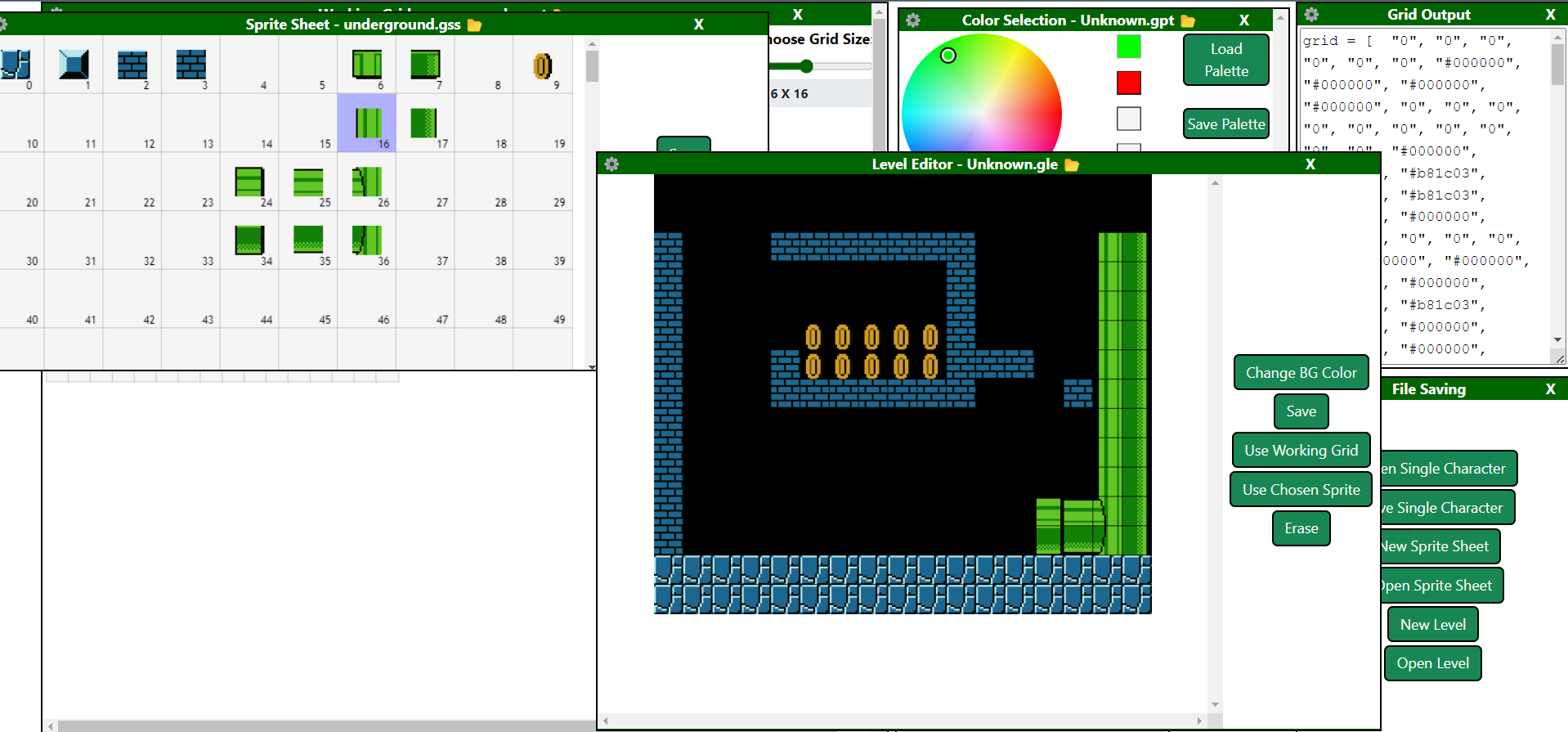Pick the green pipe body sprite 17
The width and height of the screenshot is (1568, 732).
(425, 123)
